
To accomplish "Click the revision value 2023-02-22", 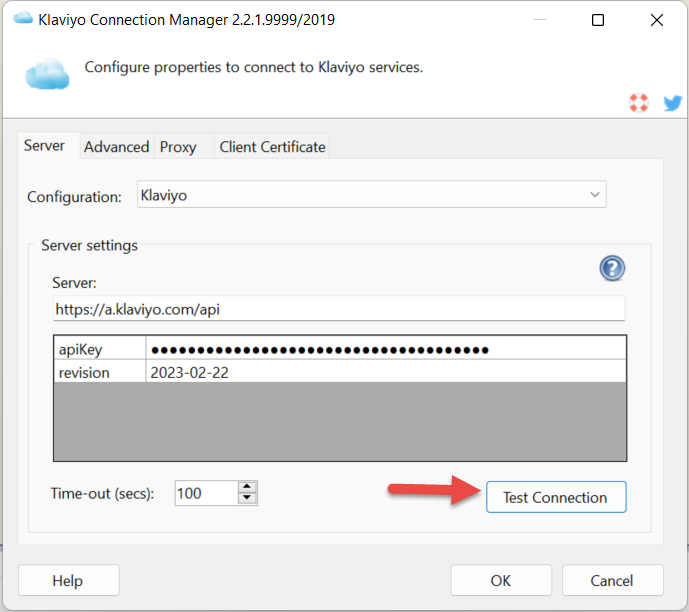I will tap(386, 372).
